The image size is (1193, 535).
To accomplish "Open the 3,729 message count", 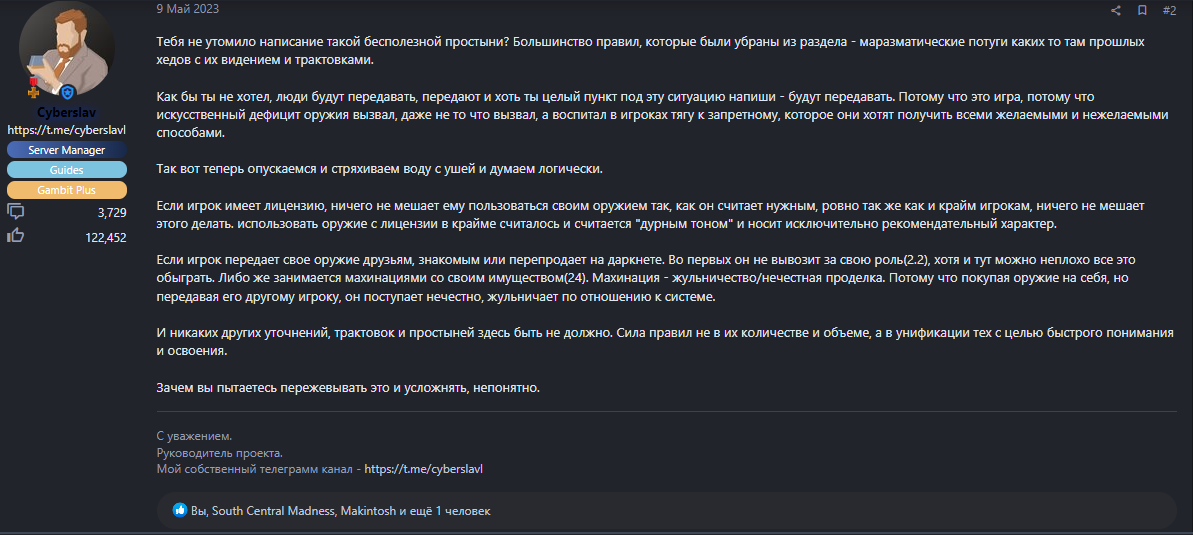I will (112, 213).
